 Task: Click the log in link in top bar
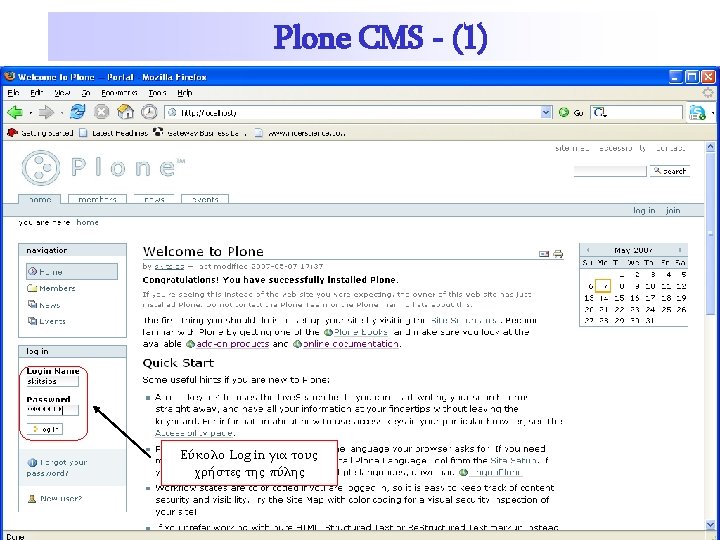(644, 210)
